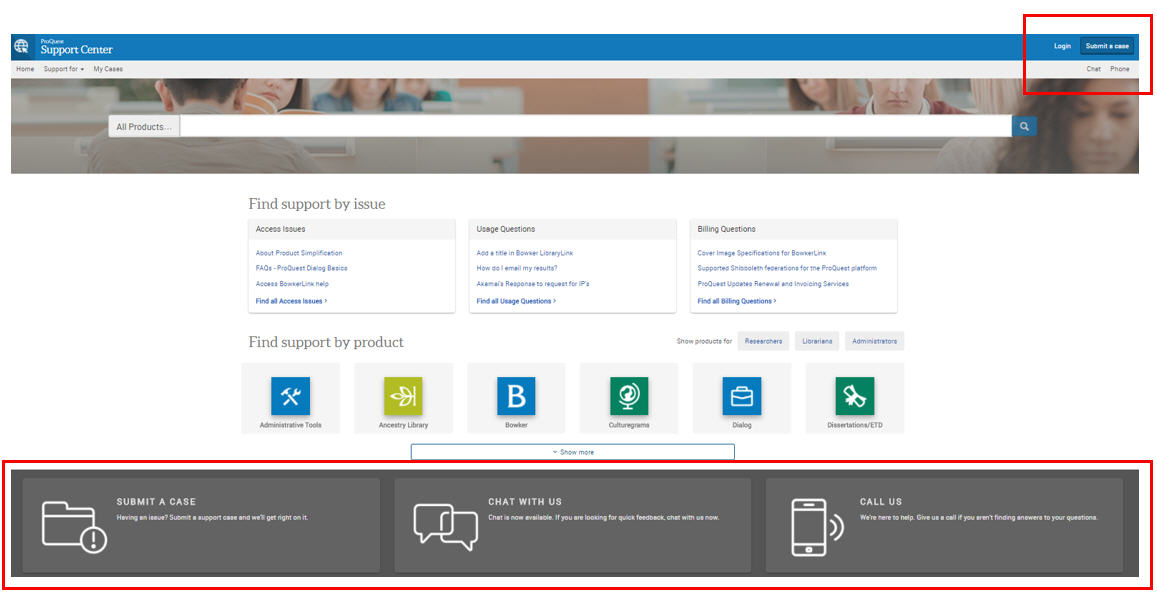Click the search magnifier button

[1024, 126]
